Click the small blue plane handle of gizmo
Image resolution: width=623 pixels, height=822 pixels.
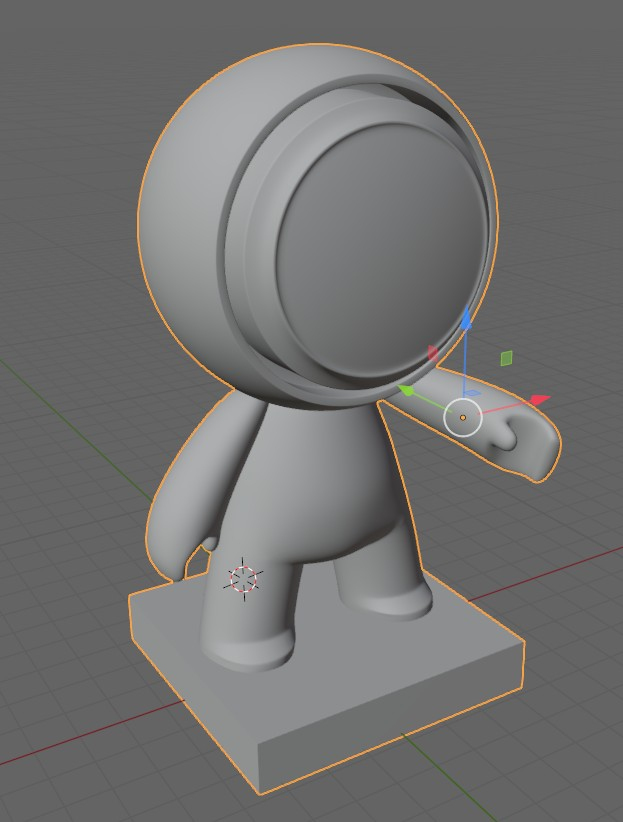point(472,393)
